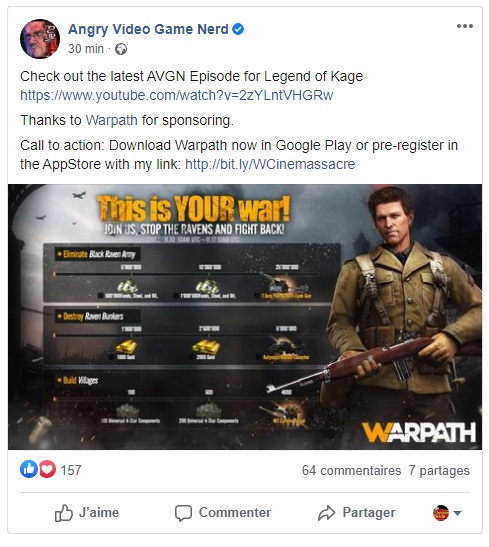The image size is (489, 547).
Task: Click the 7 partages count
Action: pyautogui.click(x=439, y=470)
